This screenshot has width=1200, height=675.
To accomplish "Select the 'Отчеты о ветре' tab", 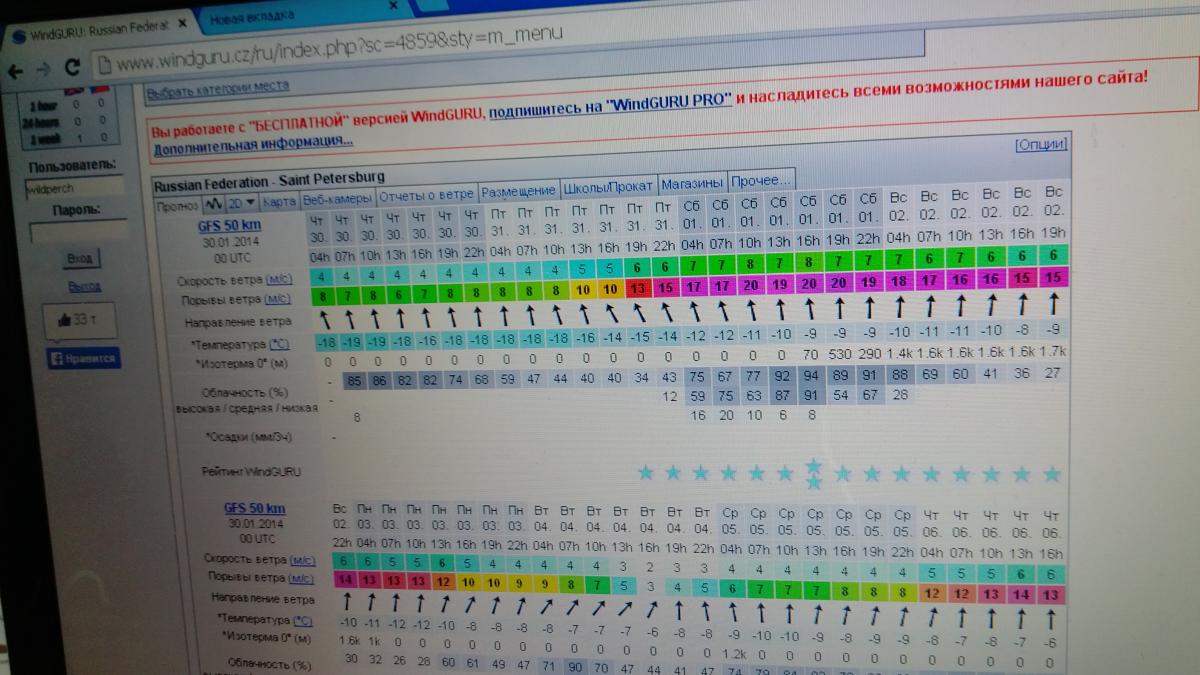I will [x=427, y=193].
